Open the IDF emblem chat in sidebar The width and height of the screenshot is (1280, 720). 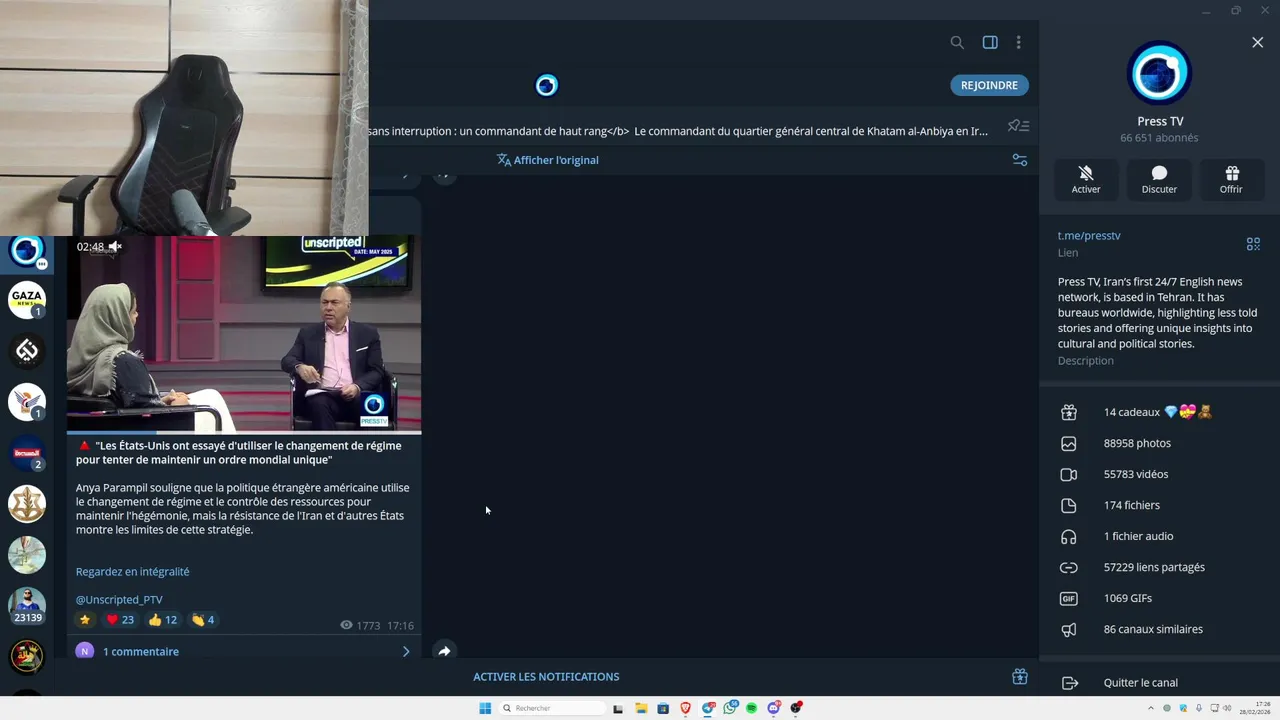[27, 504]
